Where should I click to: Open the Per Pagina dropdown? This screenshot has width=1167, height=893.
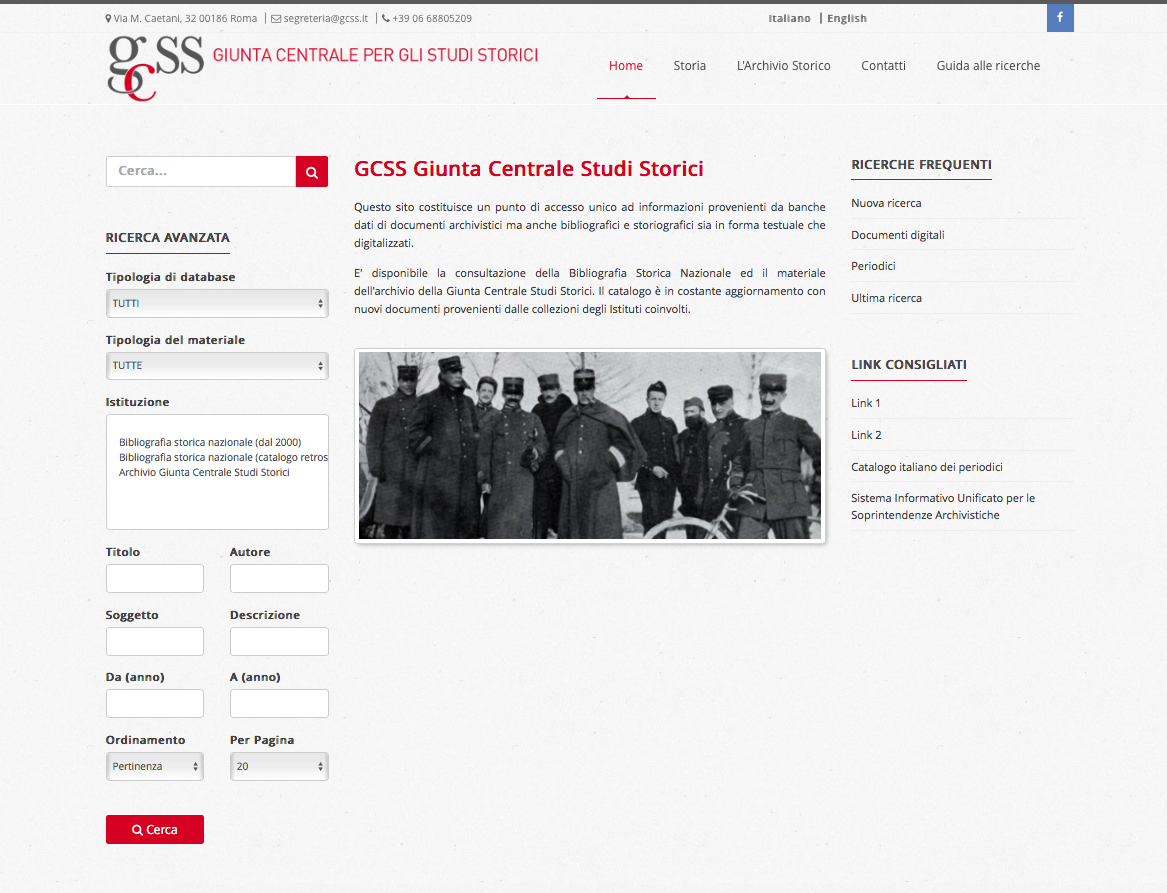(x=279, y=766)
